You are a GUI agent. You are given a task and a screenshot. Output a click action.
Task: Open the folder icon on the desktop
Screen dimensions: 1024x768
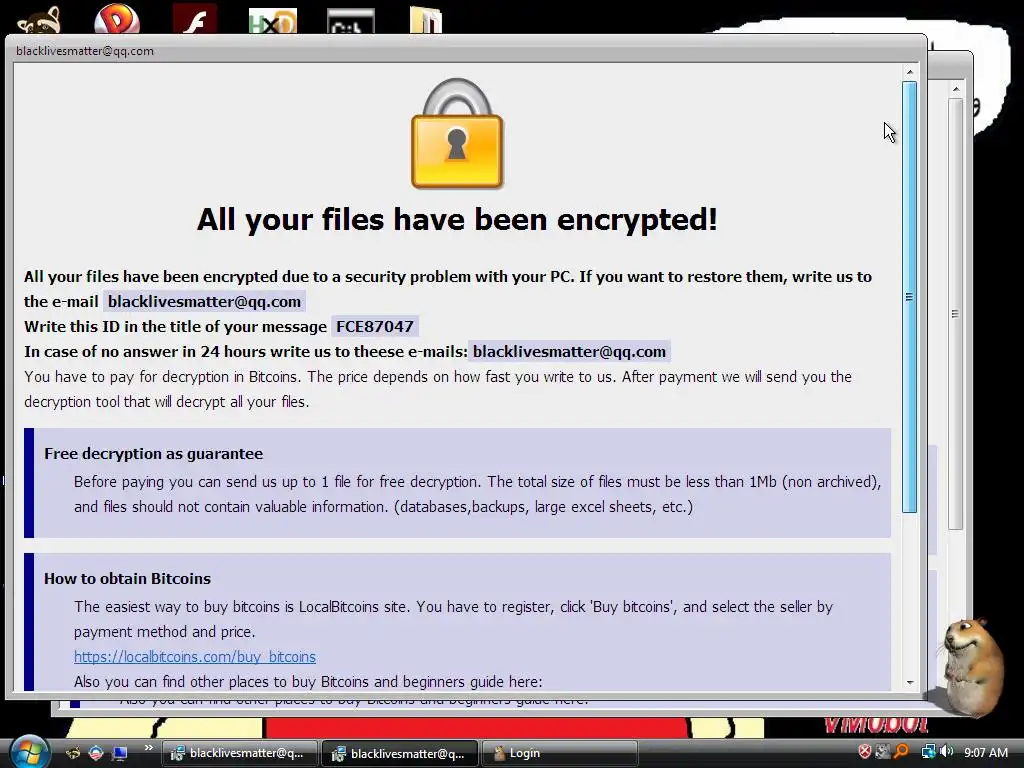(426, 20)
